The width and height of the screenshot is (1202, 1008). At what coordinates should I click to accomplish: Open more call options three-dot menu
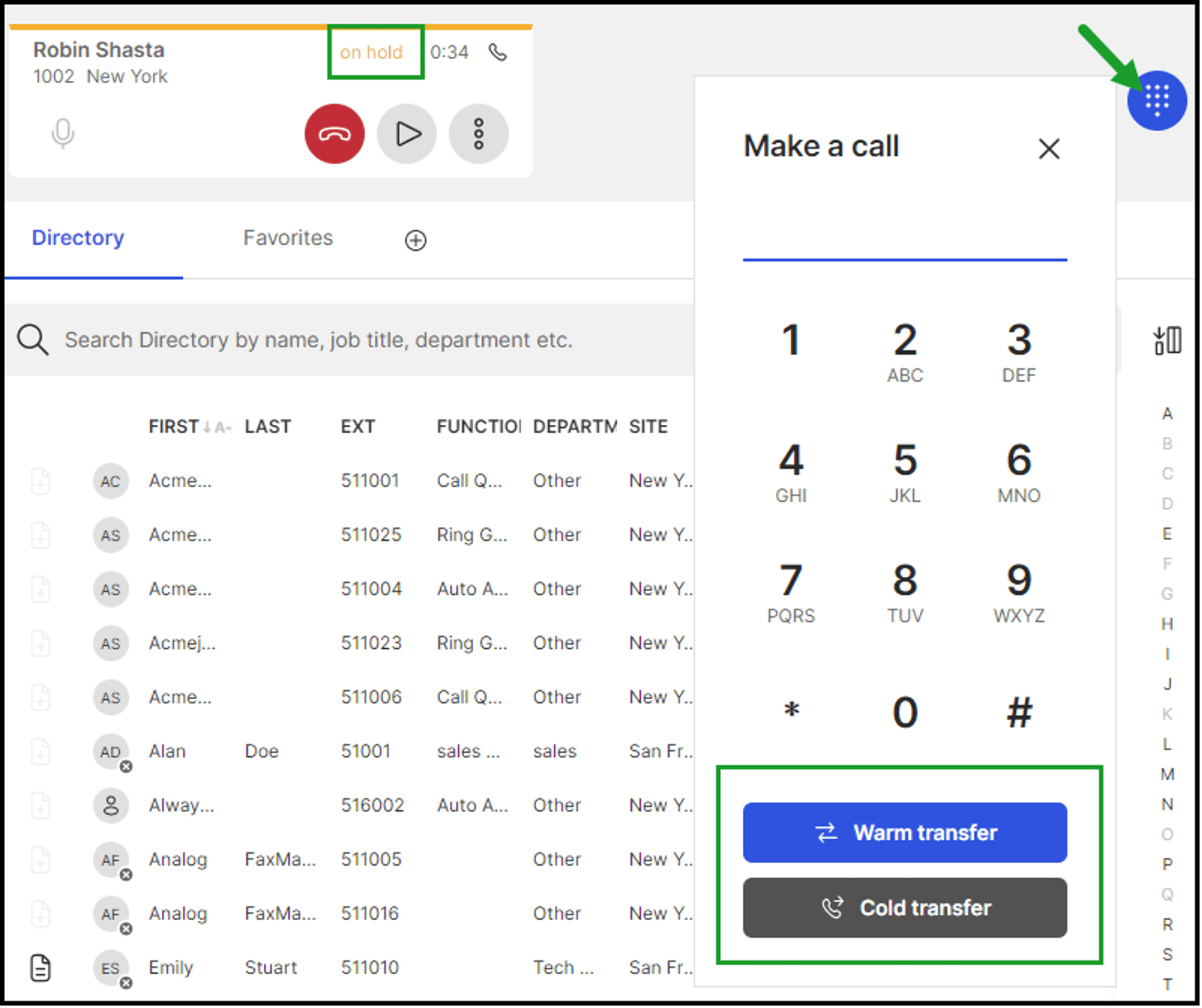coord(478,134)
